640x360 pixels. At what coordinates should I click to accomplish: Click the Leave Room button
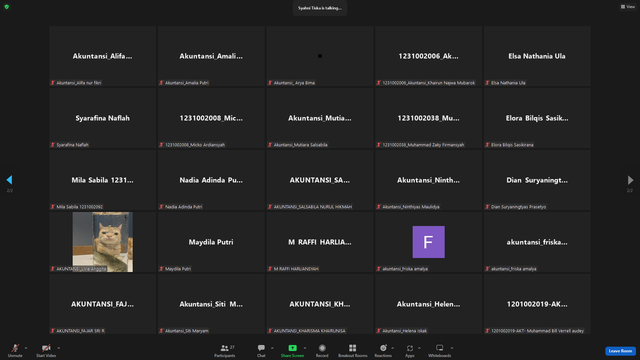point(620,351)
